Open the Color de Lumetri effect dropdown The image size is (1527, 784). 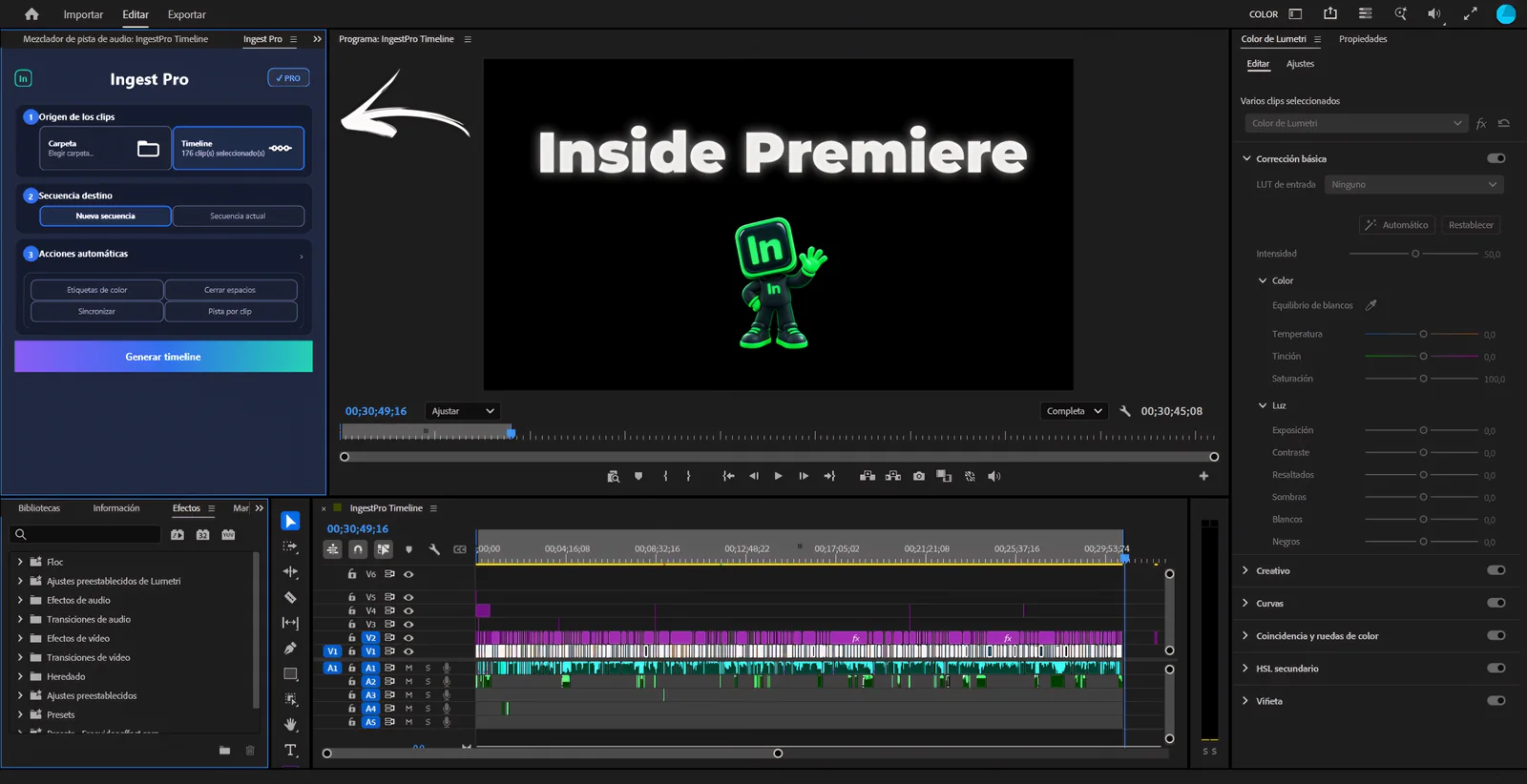1355,123
